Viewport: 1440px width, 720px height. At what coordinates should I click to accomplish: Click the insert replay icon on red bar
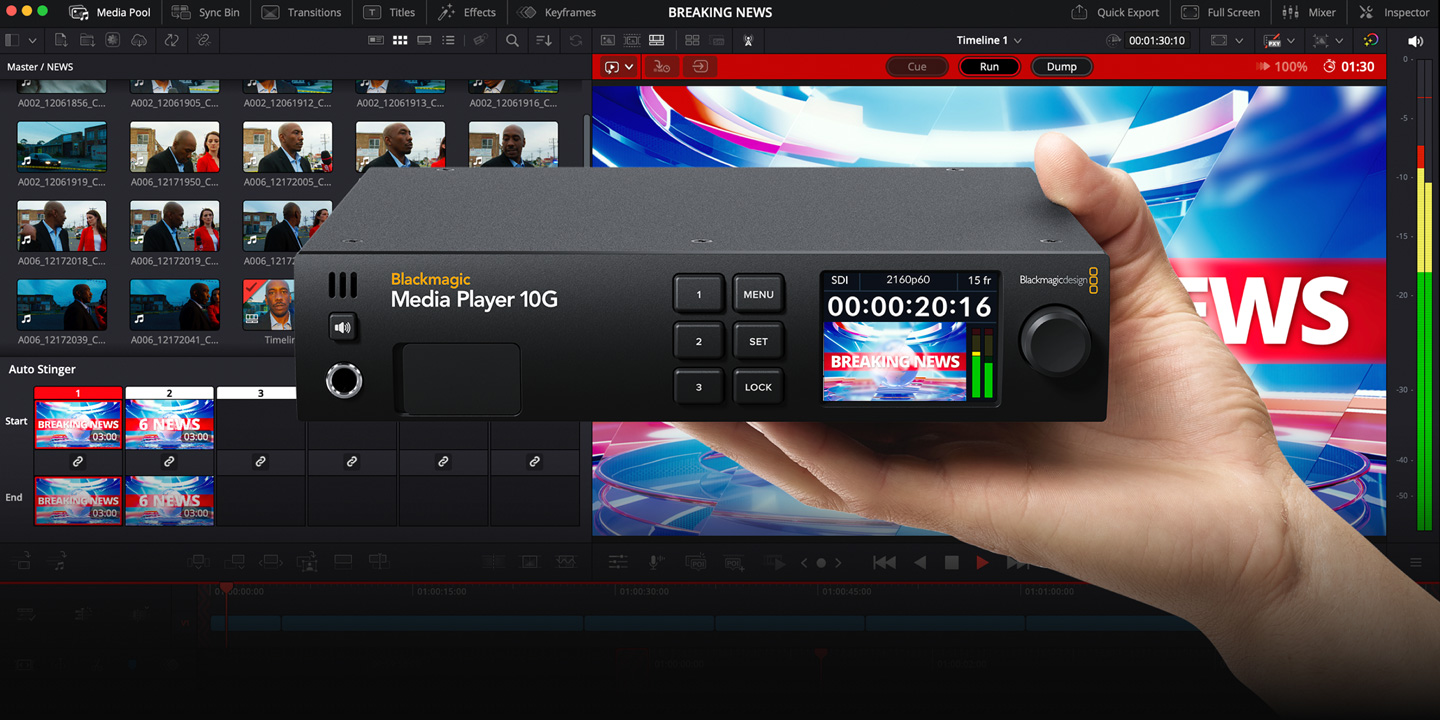click(700, 67)
